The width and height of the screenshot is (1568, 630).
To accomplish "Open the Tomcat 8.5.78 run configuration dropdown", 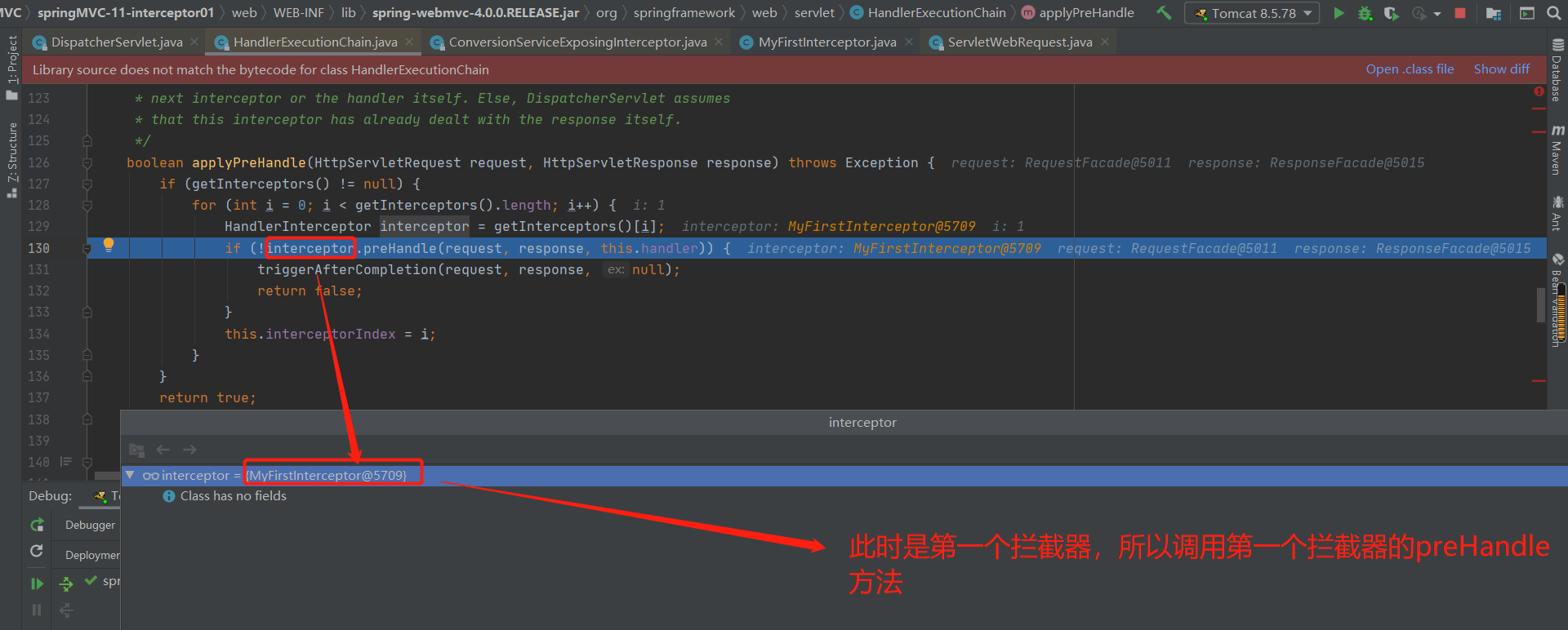I will tap(1252, 13).
